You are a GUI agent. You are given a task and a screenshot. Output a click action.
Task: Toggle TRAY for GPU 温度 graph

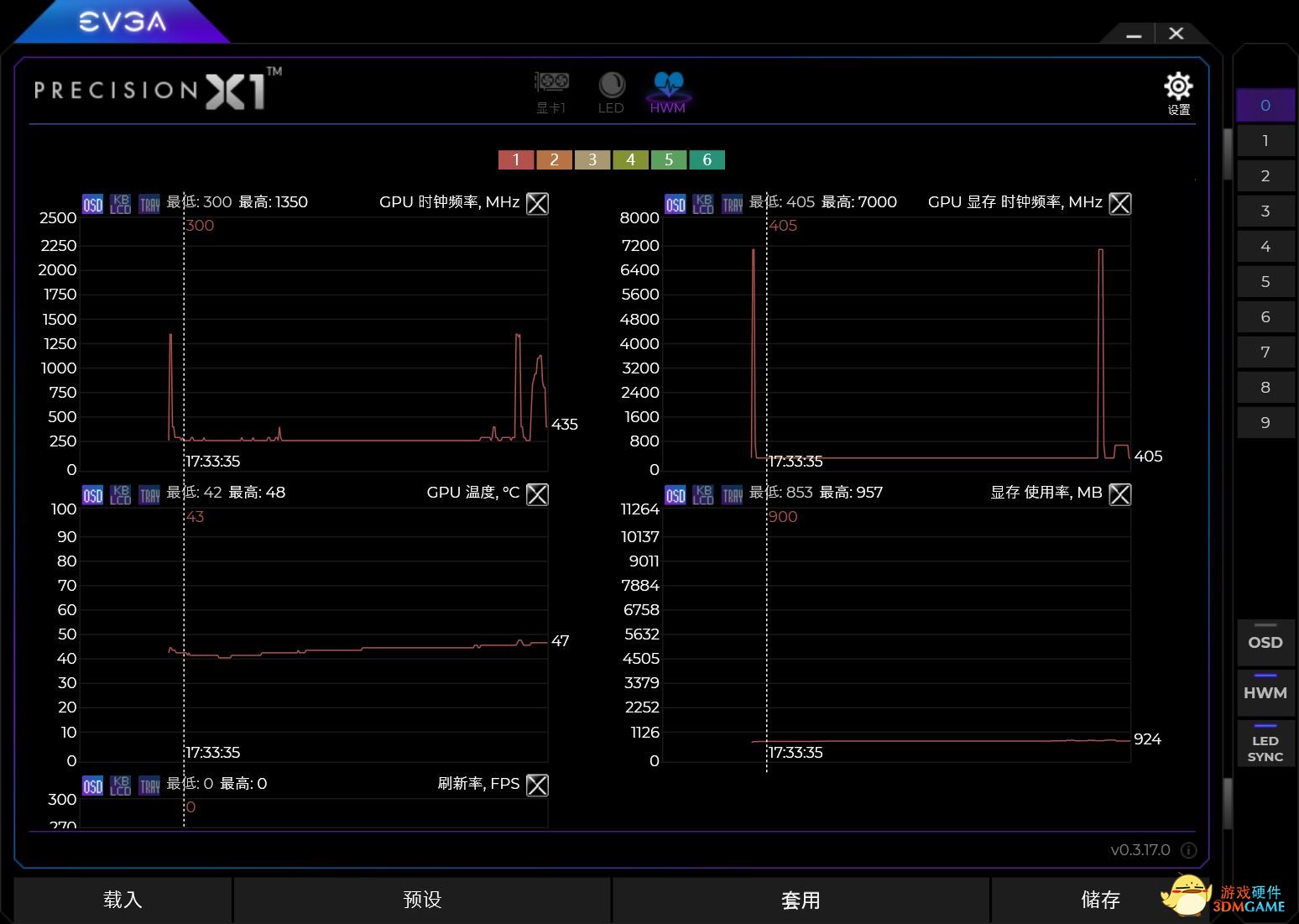tap(149, 495)
